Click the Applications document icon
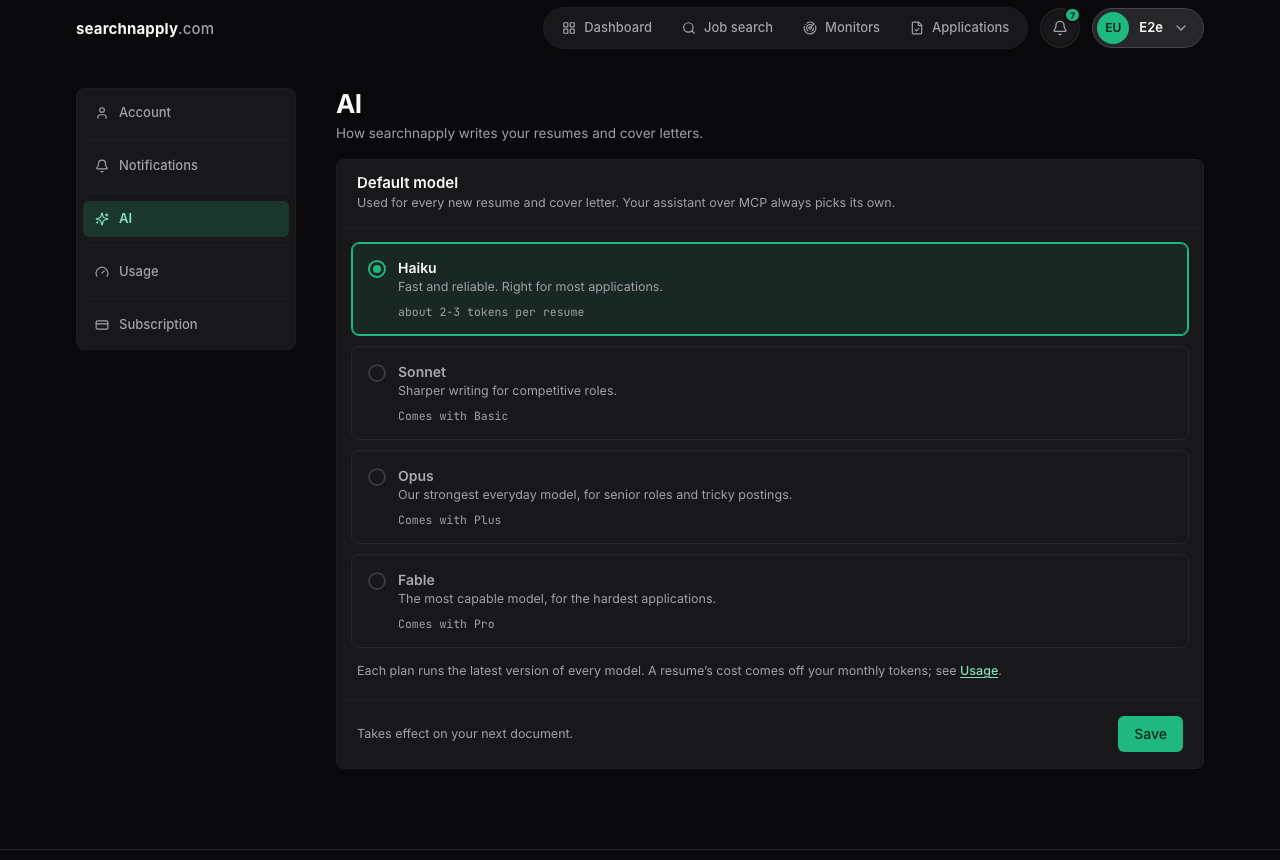This screenshot has height=860, width=1280. click(917, 28)
